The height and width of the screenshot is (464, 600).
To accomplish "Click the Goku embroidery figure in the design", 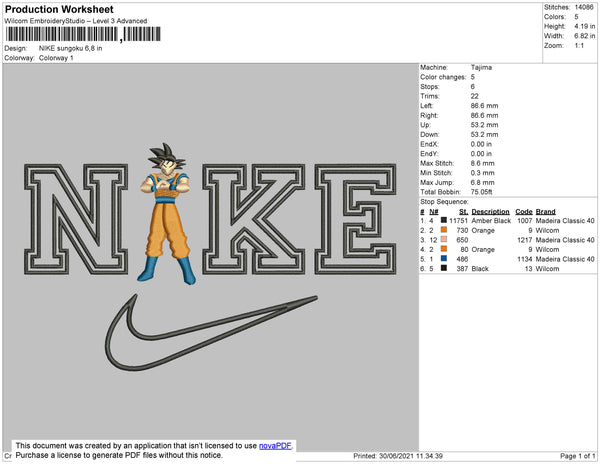I will 166,213.
